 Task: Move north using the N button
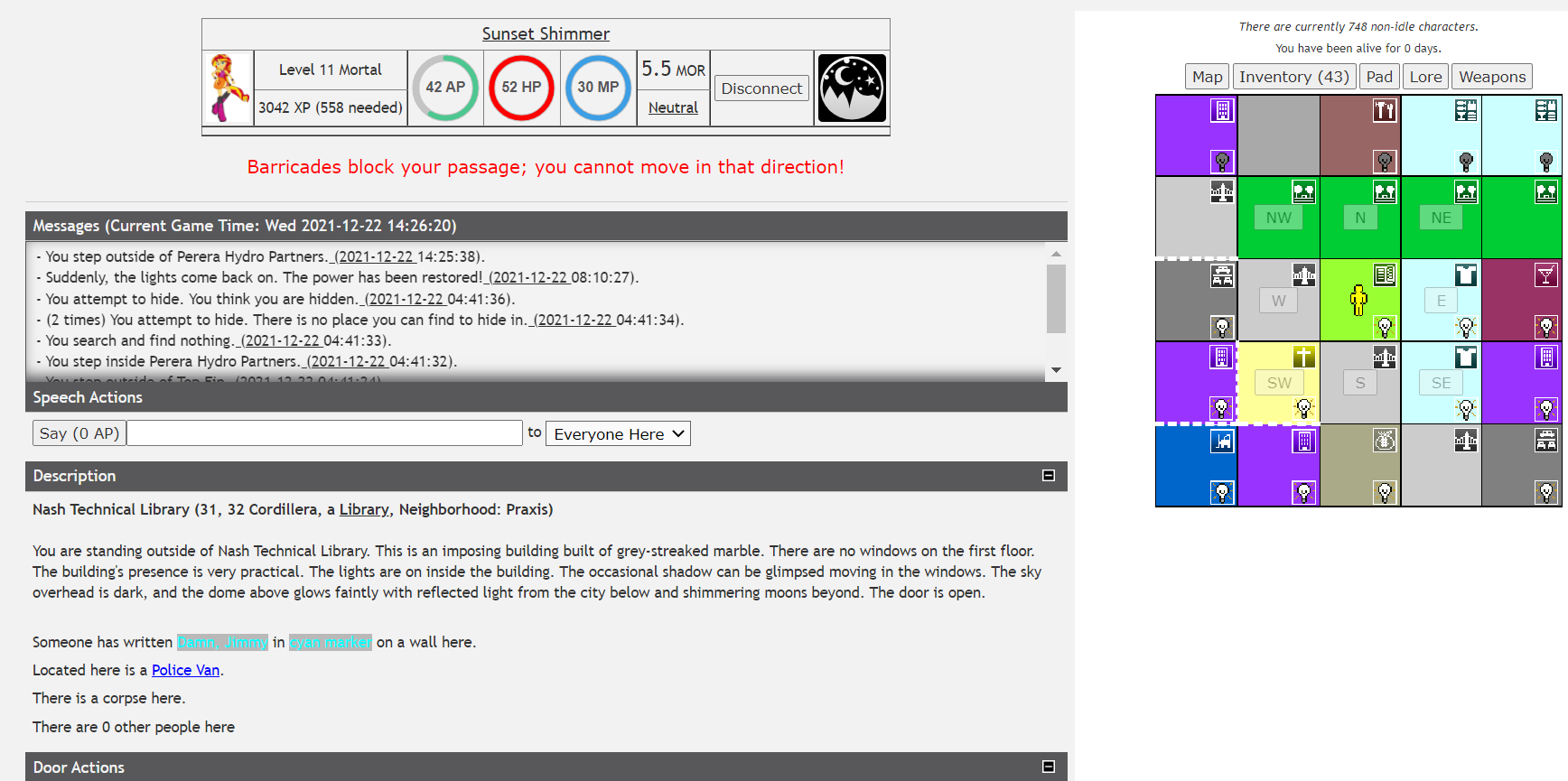1359,218
